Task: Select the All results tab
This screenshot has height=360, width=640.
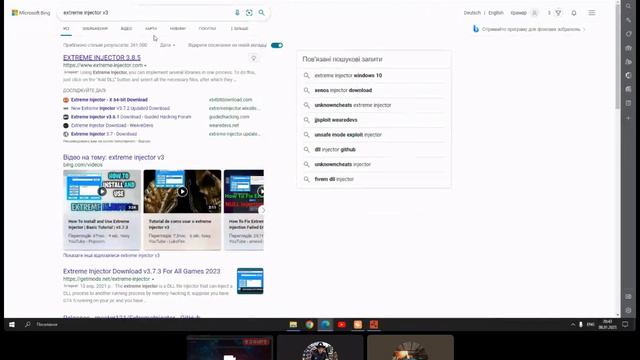Action: pyautogui.click(x=66, y=29)
